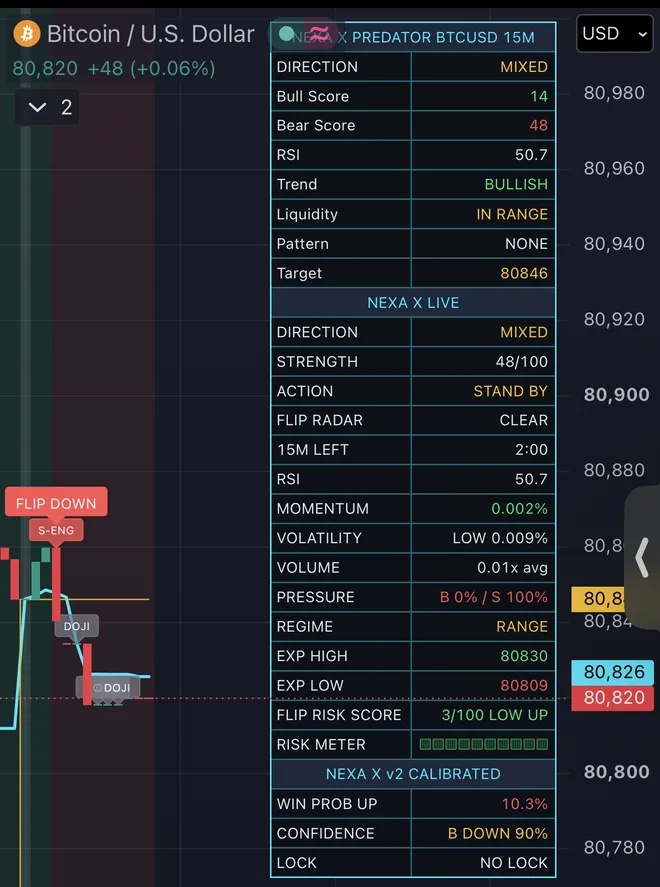This screenshot has height=887, width=660.
Task: Click the Target value 80846
Action: 524,273
